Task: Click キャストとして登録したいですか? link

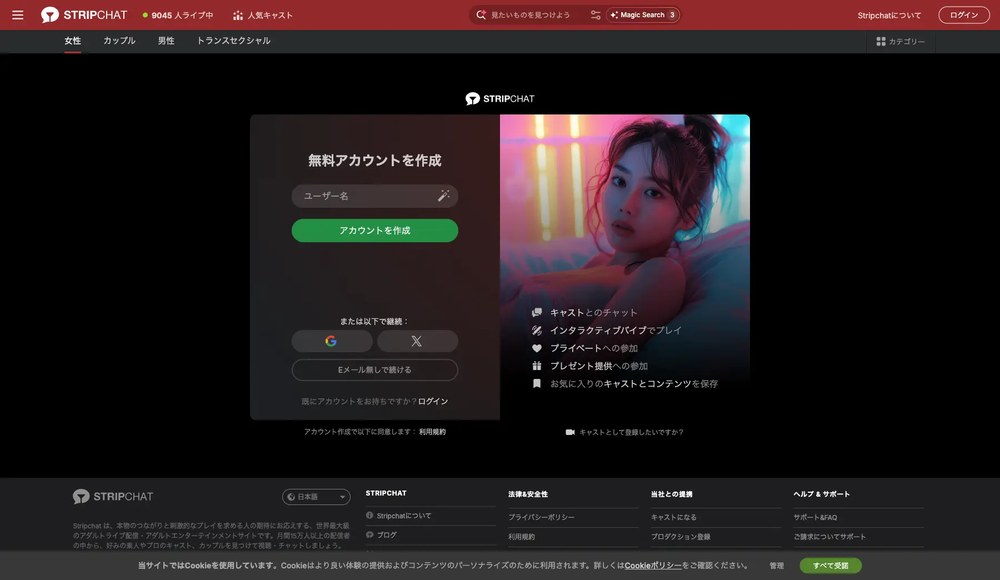Action: click(x=631, y=432)
